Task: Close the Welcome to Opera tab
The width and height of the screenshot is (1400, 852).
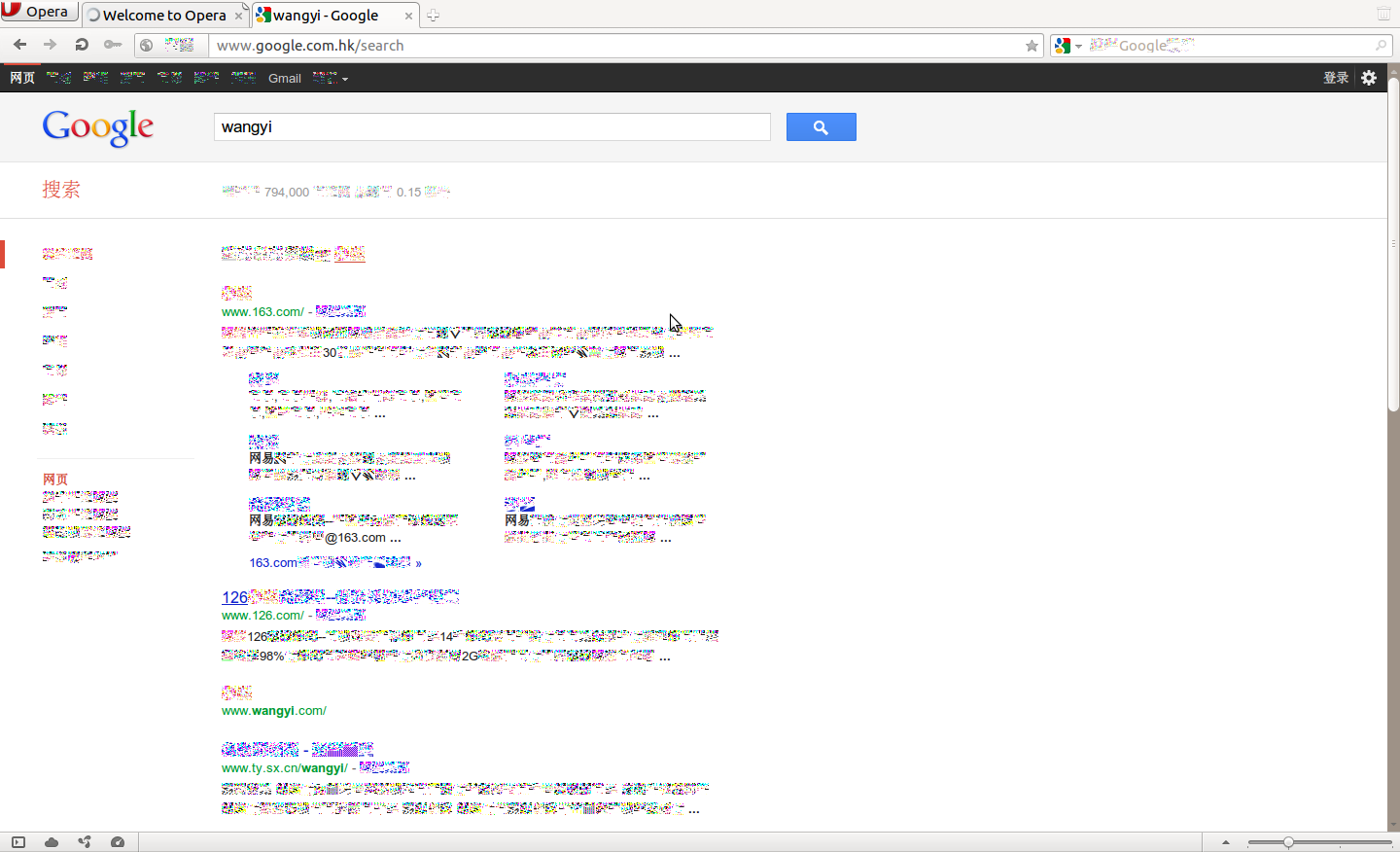Action: pos(238,16)
